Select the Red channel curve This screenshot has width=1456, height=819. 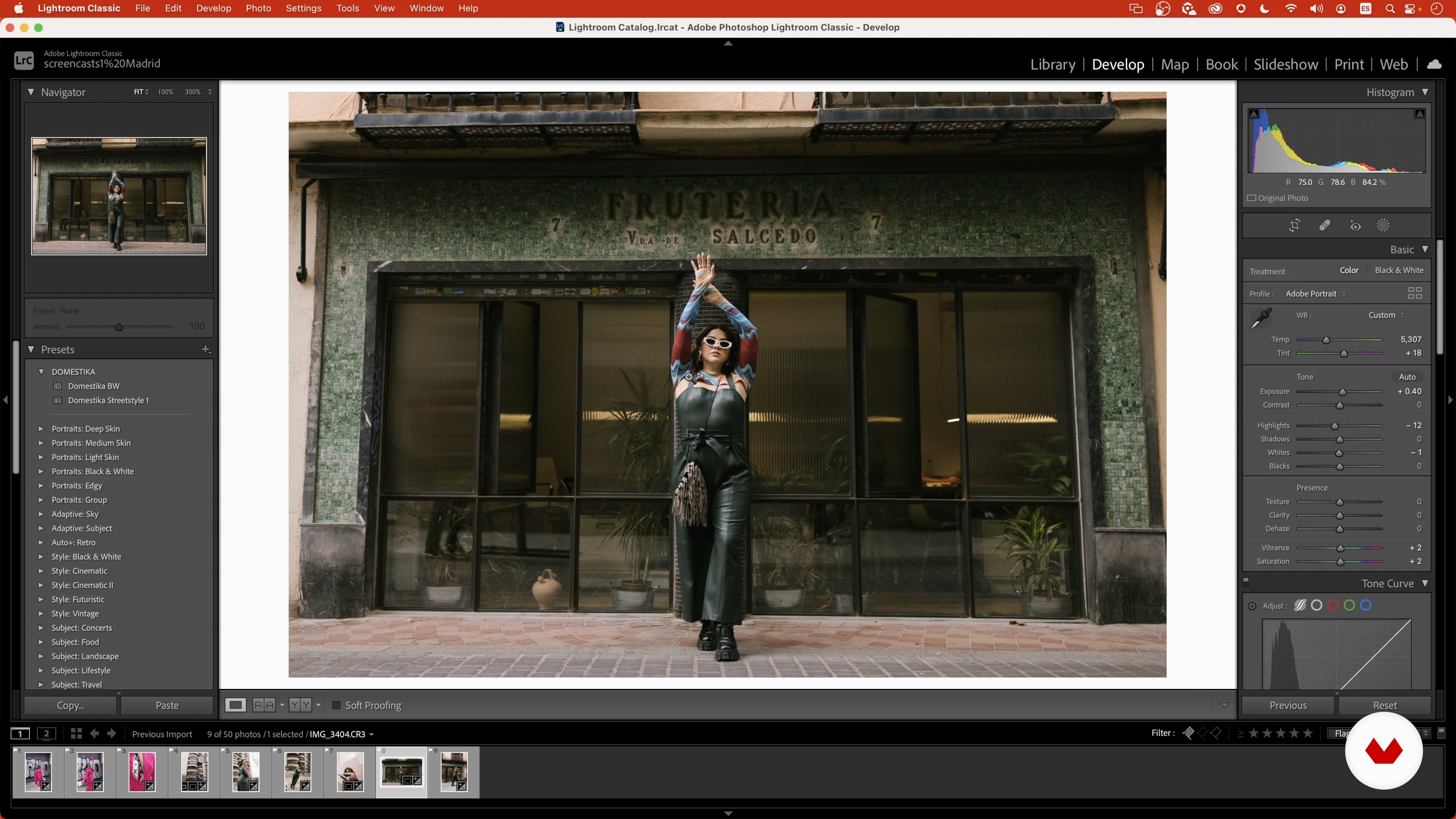click(1333, 606)
